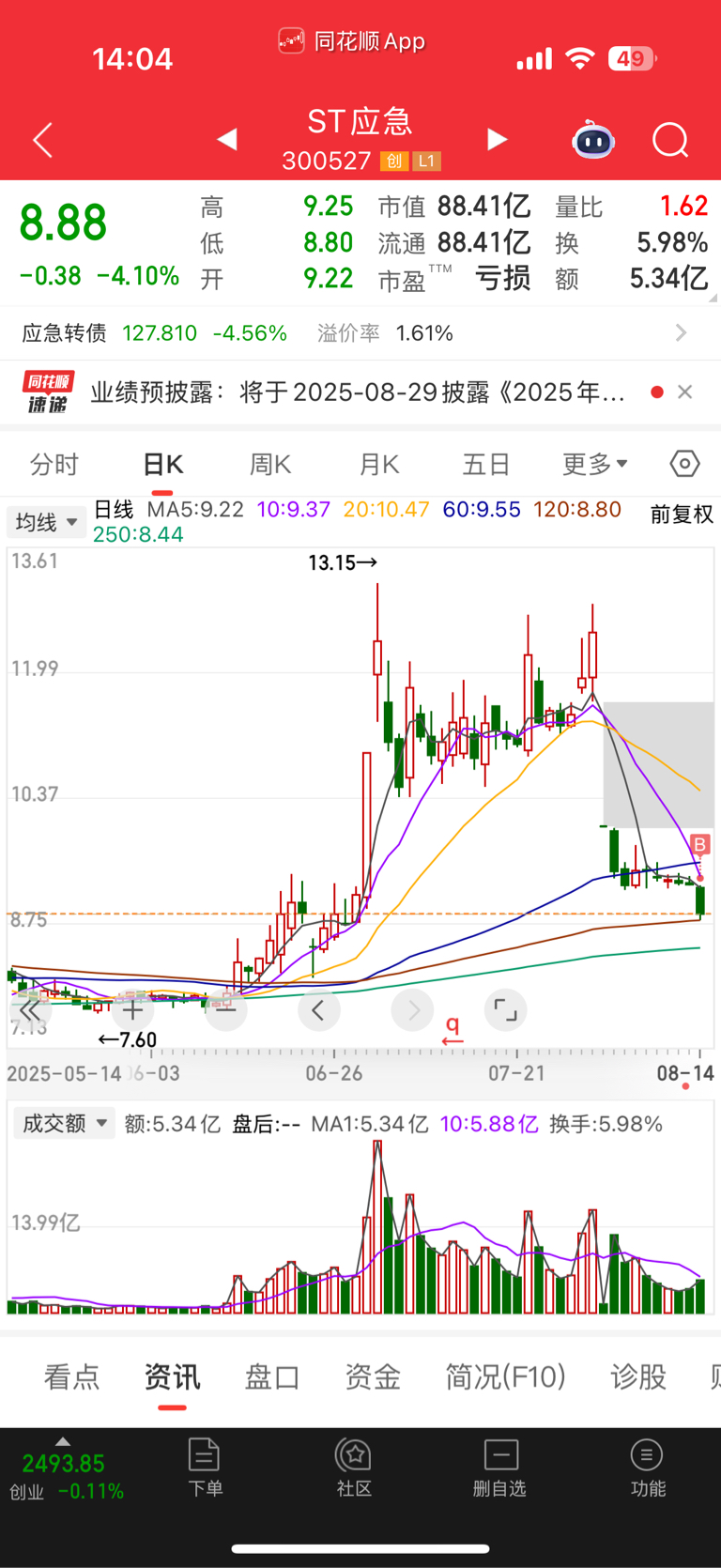The image size is (721, 1568).
Task: Tap the 7.60 low price label
Action: click(128, 1039)
